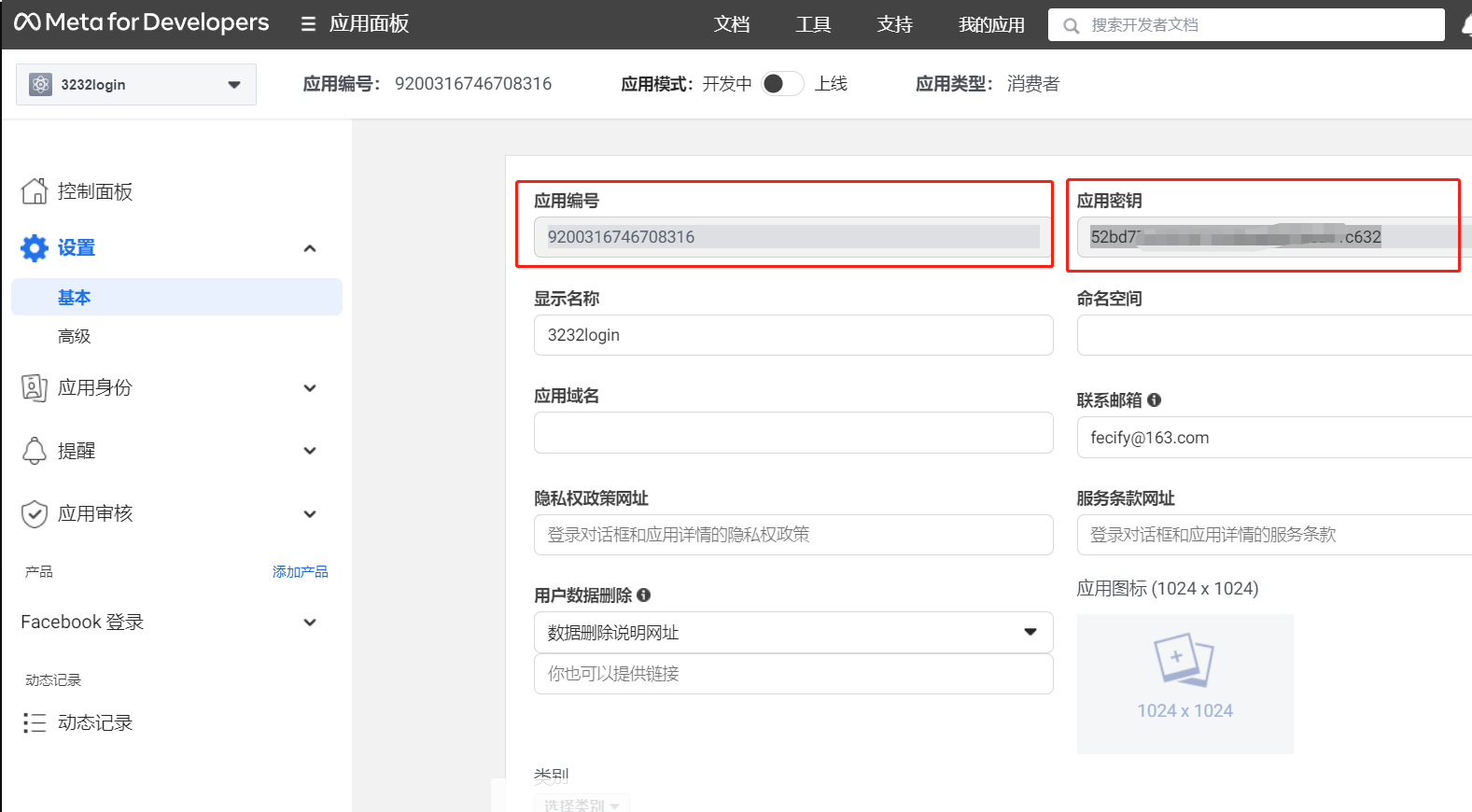
Task: Select 基本 settings item
Action: click(176, 297)
